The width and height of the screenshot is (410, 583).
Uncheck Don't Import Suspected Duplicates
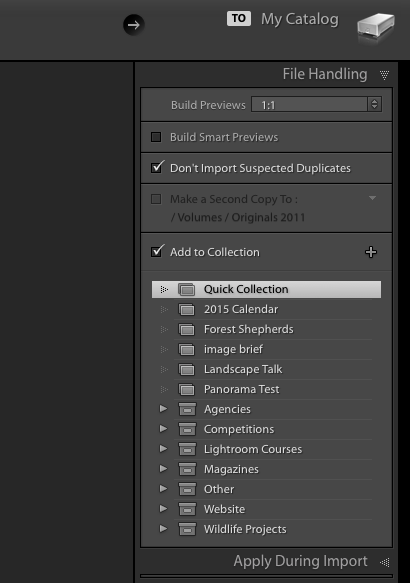156,168
